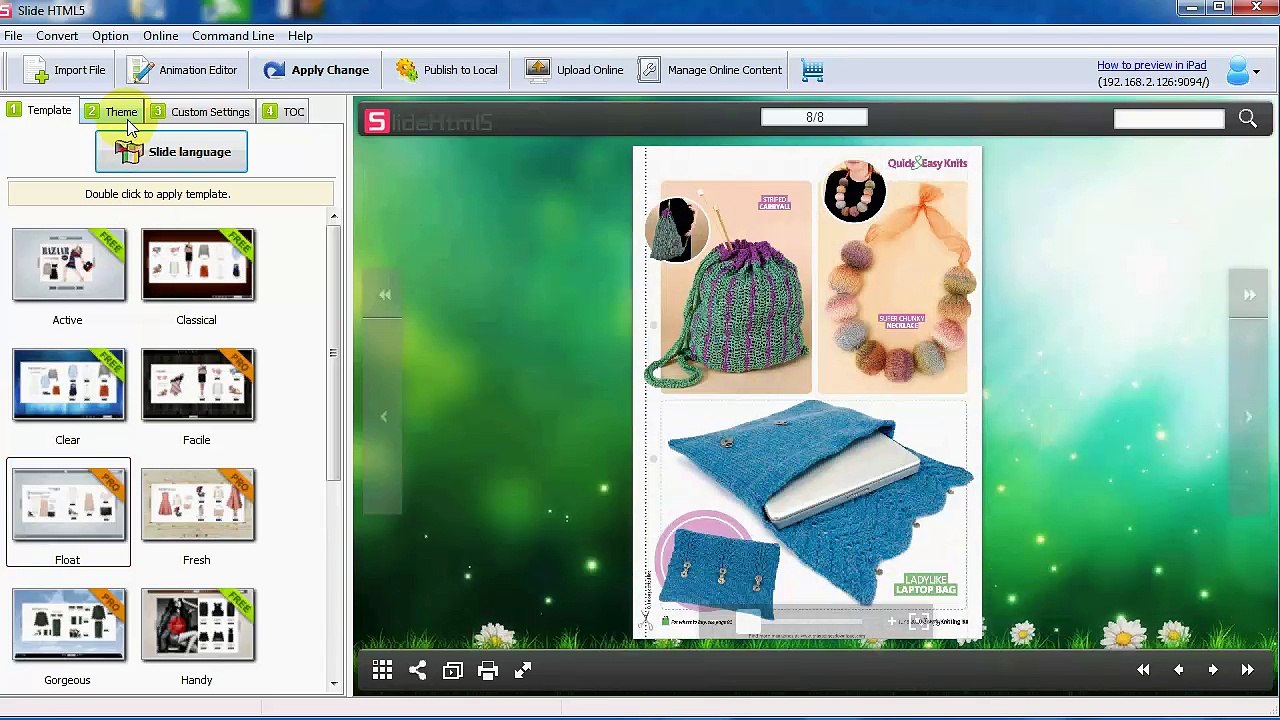
Task: Click Publish to Local
Action: [x=446, y=70]
